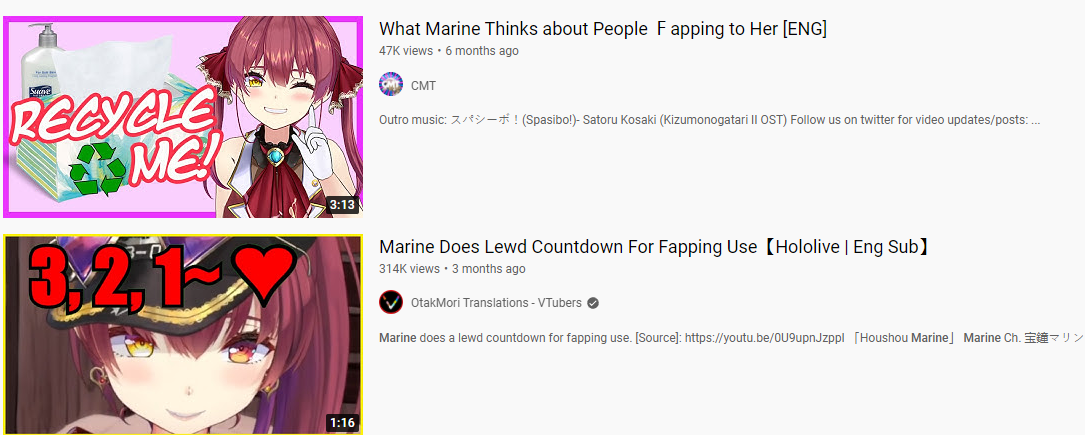
Task: Open the '3, 2, 1' countdown thumbnail
Action: [183, 335]
